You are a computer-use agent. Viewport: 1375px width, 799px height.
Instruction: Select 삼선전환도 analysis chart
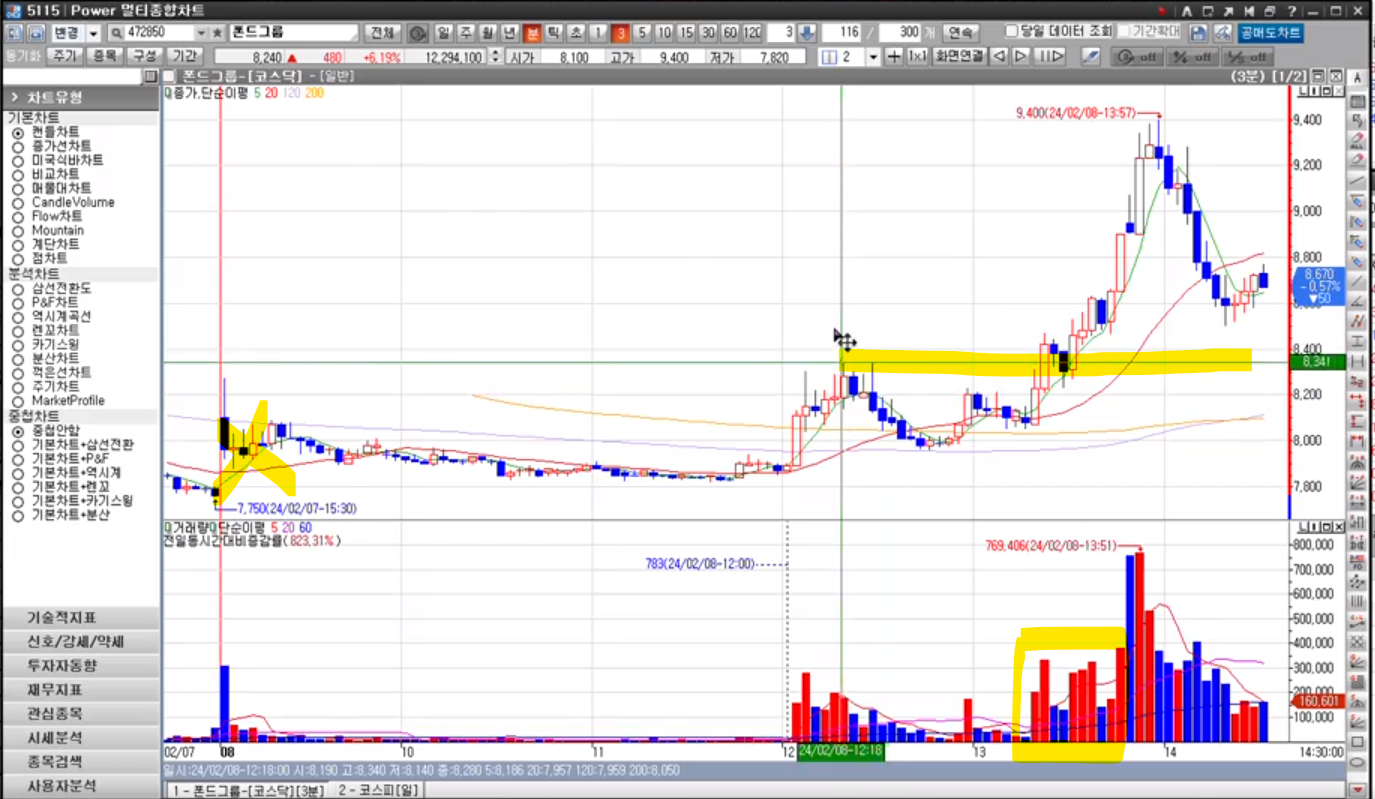pos(17,288)
